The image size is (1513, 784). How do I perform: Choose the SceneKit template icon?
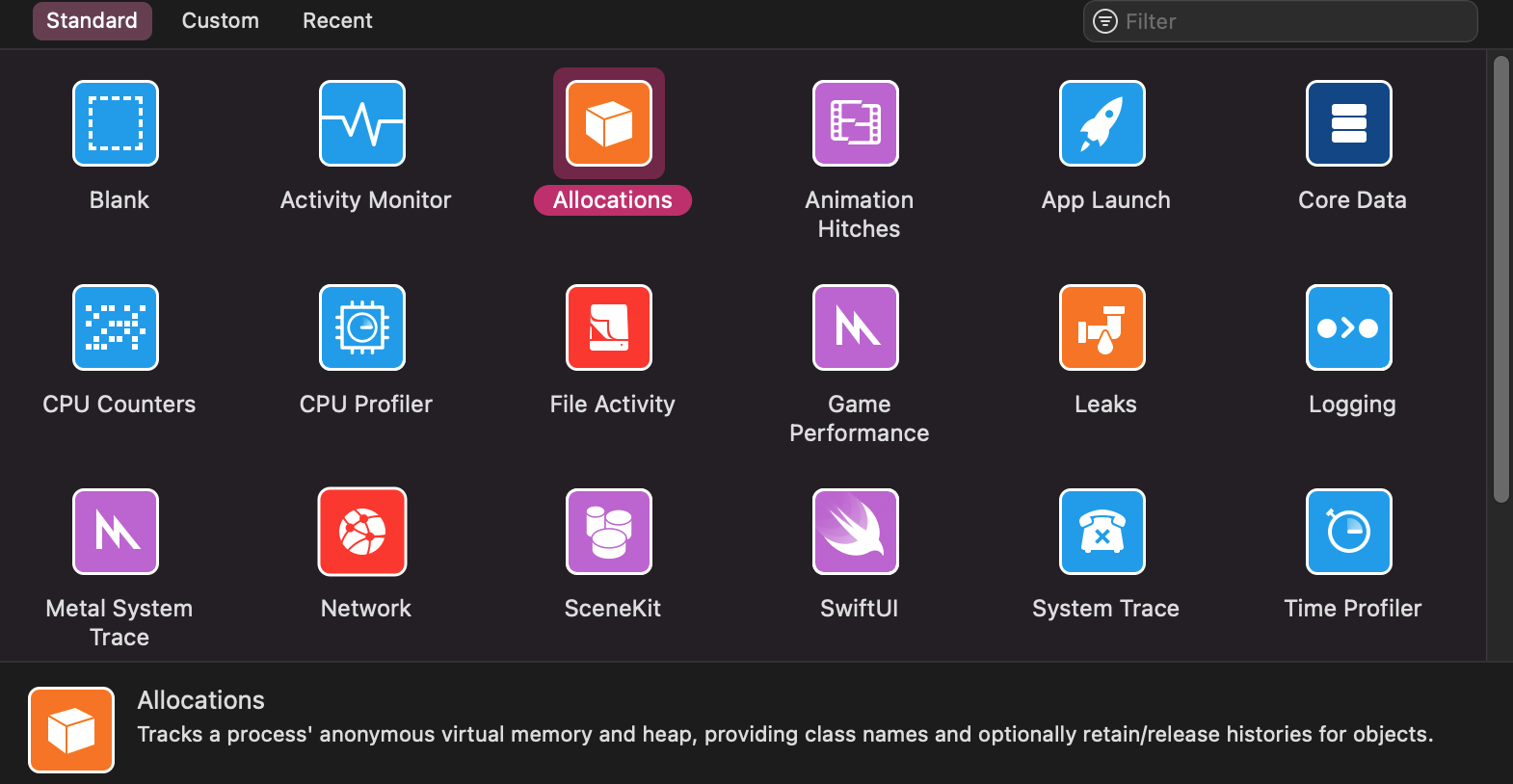point(609,532)
